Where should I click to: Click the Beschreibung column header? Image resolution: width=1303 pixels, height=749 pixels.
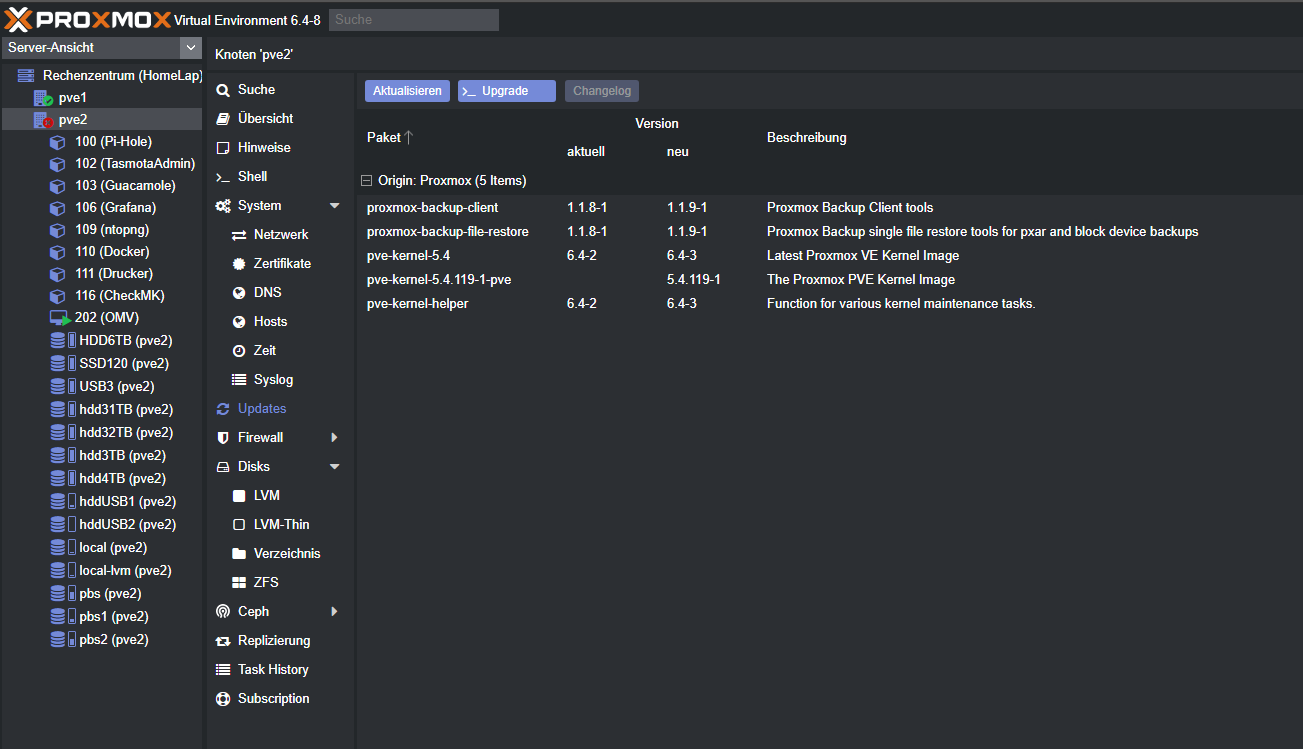[x=807, y=138]
